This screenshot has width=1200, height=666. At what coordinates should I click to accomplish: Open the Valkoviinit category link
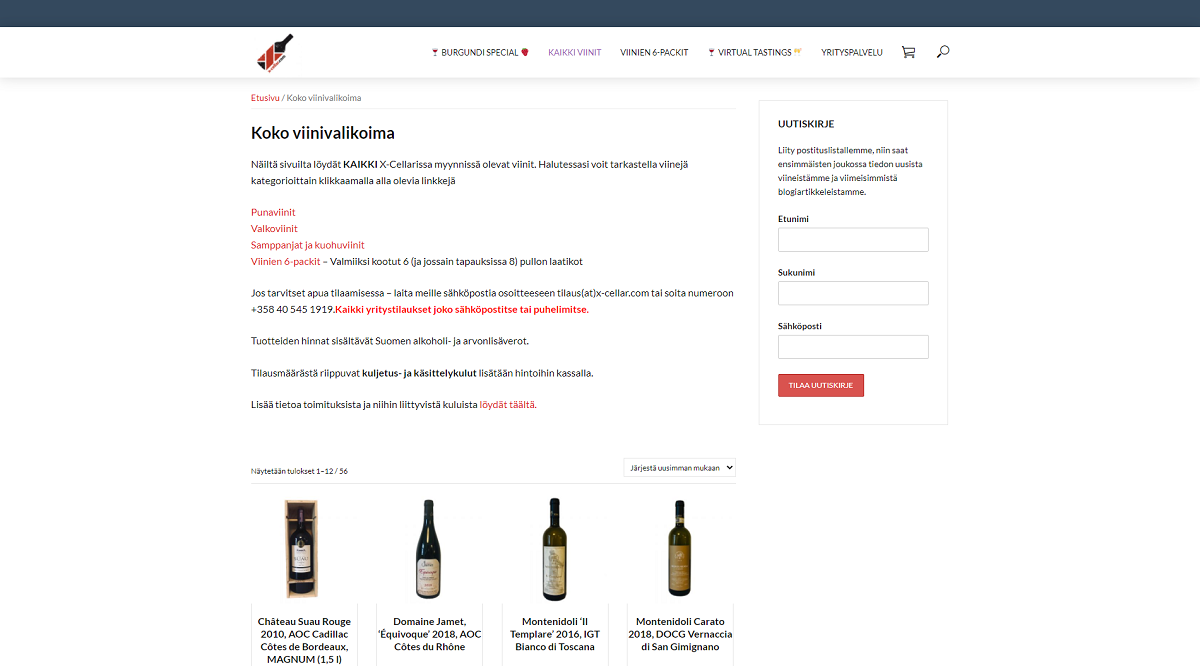[x=274, y=228]
